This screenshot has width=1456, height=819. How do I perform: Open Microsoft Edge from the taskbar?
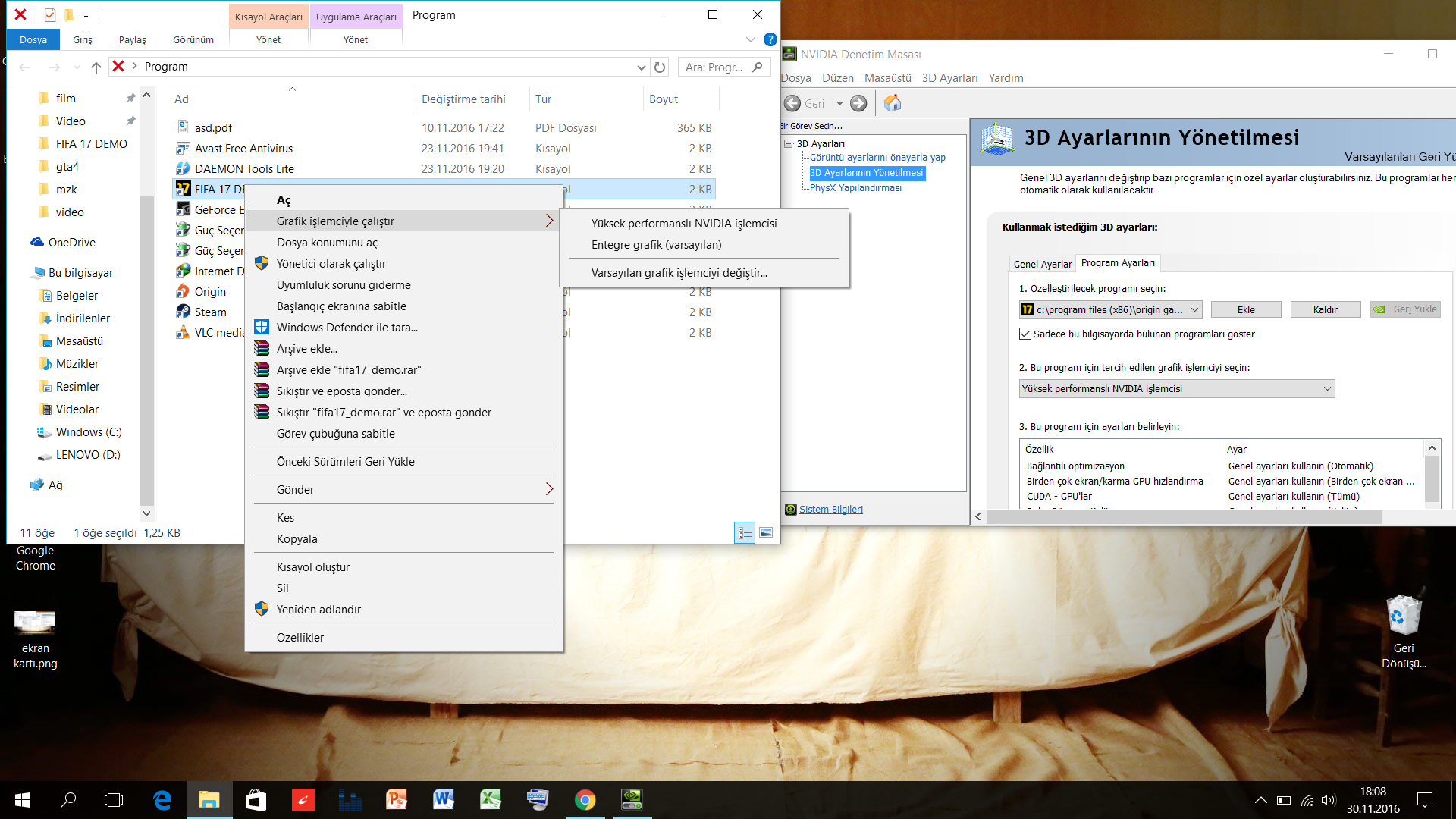point(162,799)
